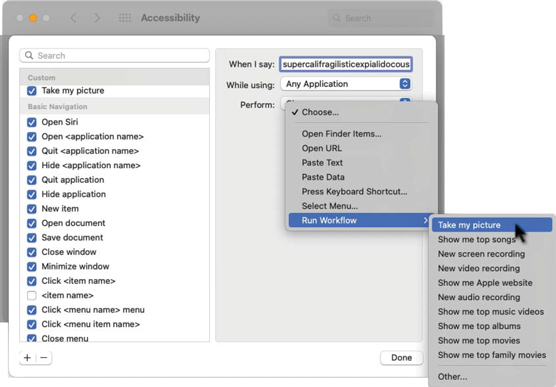Choose New screen recording workflow
Viewport: 556px width, 387px height.
(492, 254)
